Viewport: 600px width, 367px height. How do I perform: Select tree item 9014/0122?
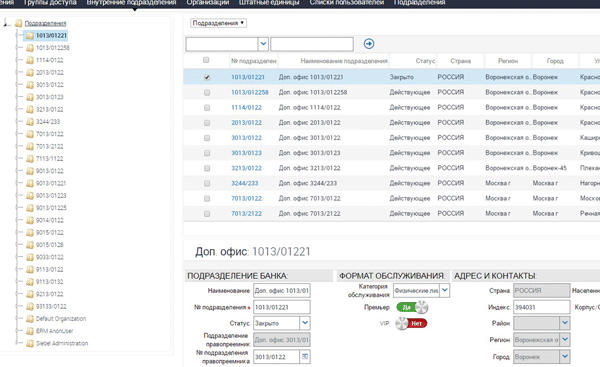(50, 220)
